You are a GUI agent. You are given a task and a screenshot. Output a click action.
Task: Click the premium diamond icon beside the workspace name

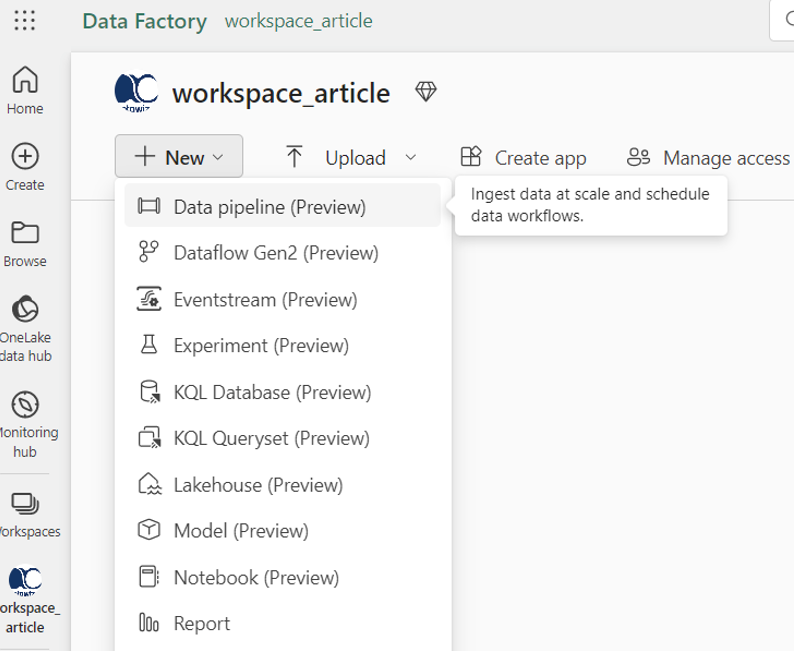[x=426, y=93]
